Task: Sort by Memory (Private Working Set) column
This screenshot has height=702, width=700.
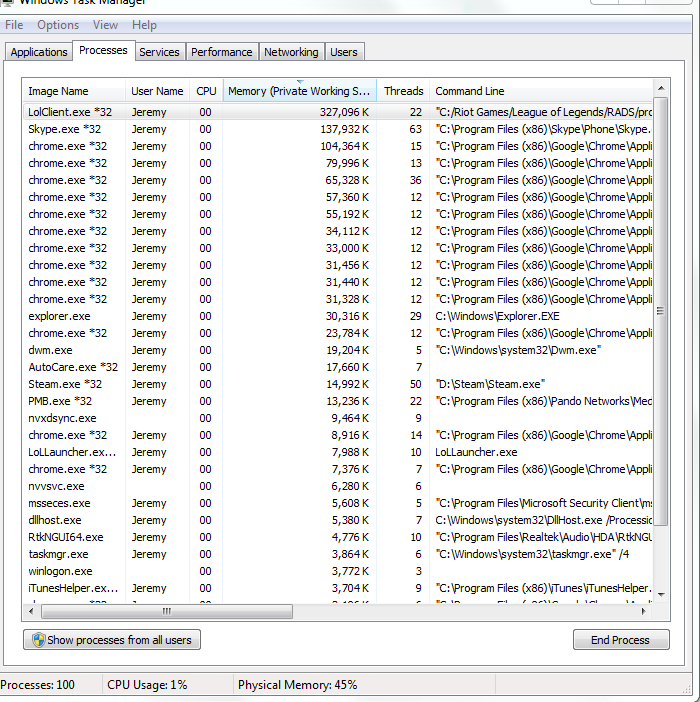Action: click(x=299, y=91)
